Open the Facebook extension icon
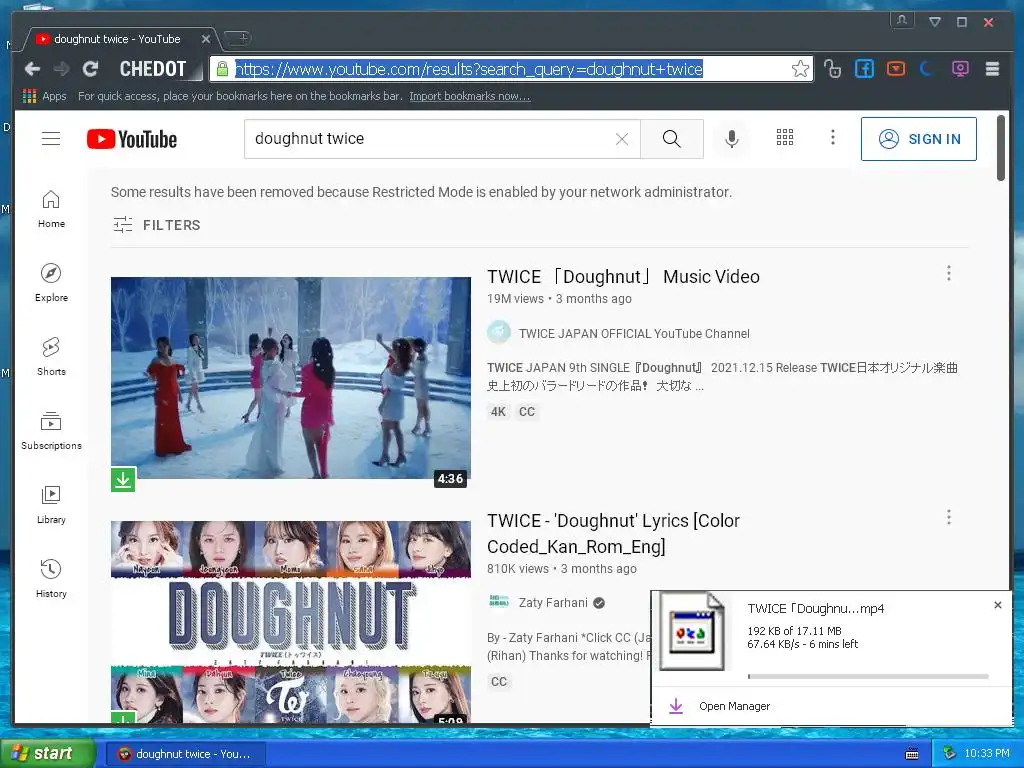The height and width of the screenshot is (768, 1024). tap(864, 69)
